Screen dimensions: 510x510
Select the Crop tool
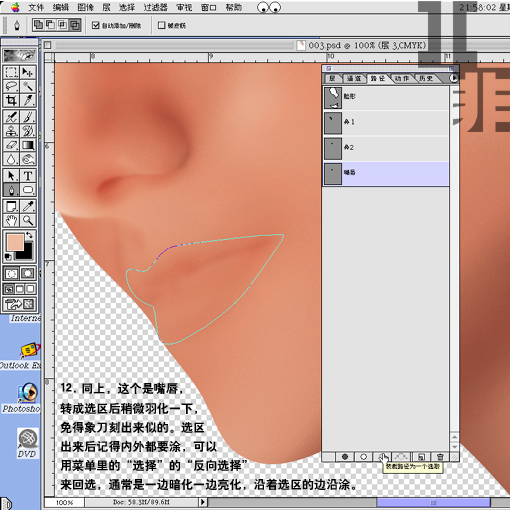pos(11,100)
